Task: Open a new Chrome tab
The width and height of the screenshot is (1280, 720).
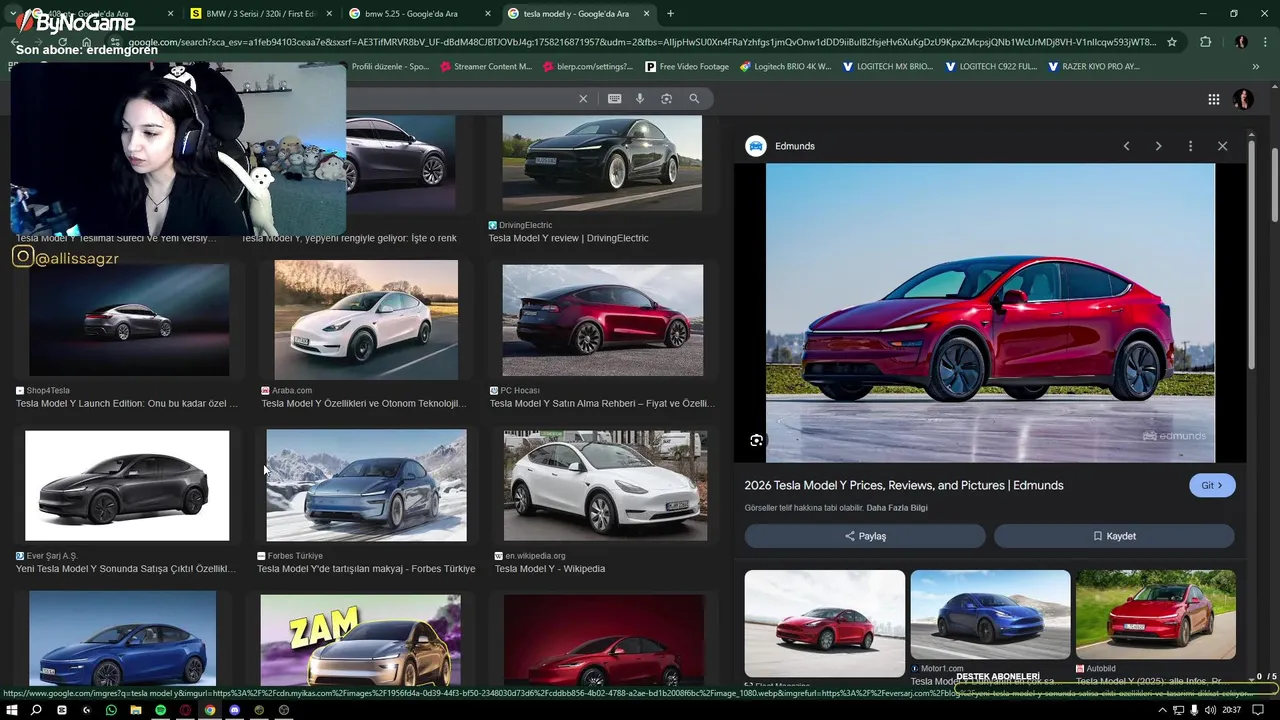Action: pos(670,14)
